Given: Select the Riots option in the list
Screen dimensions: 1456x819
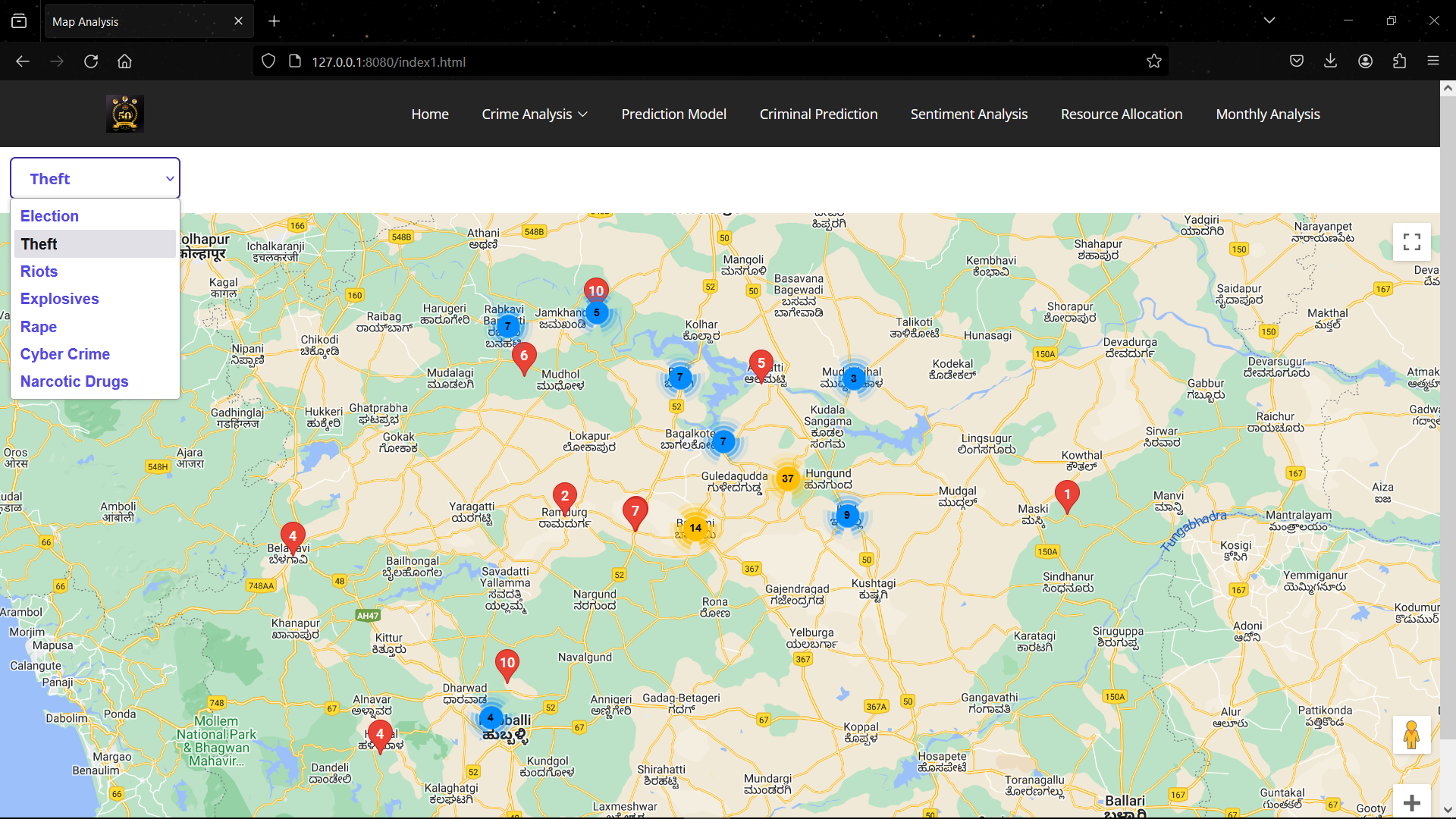Looking at the screenshot, I should click(39, 271).
